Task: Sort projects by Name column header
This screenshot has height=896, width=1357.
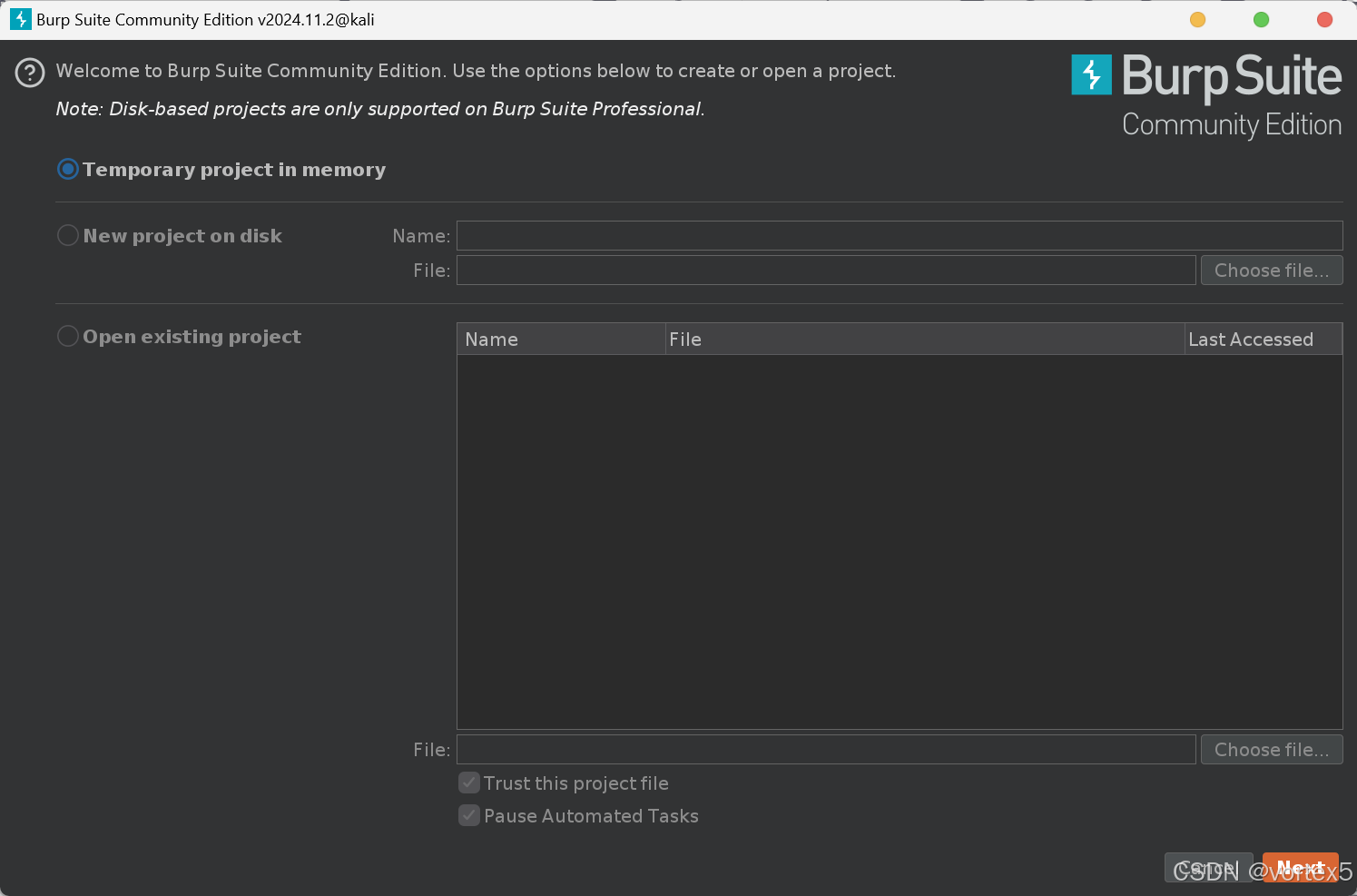Action: 561,339
